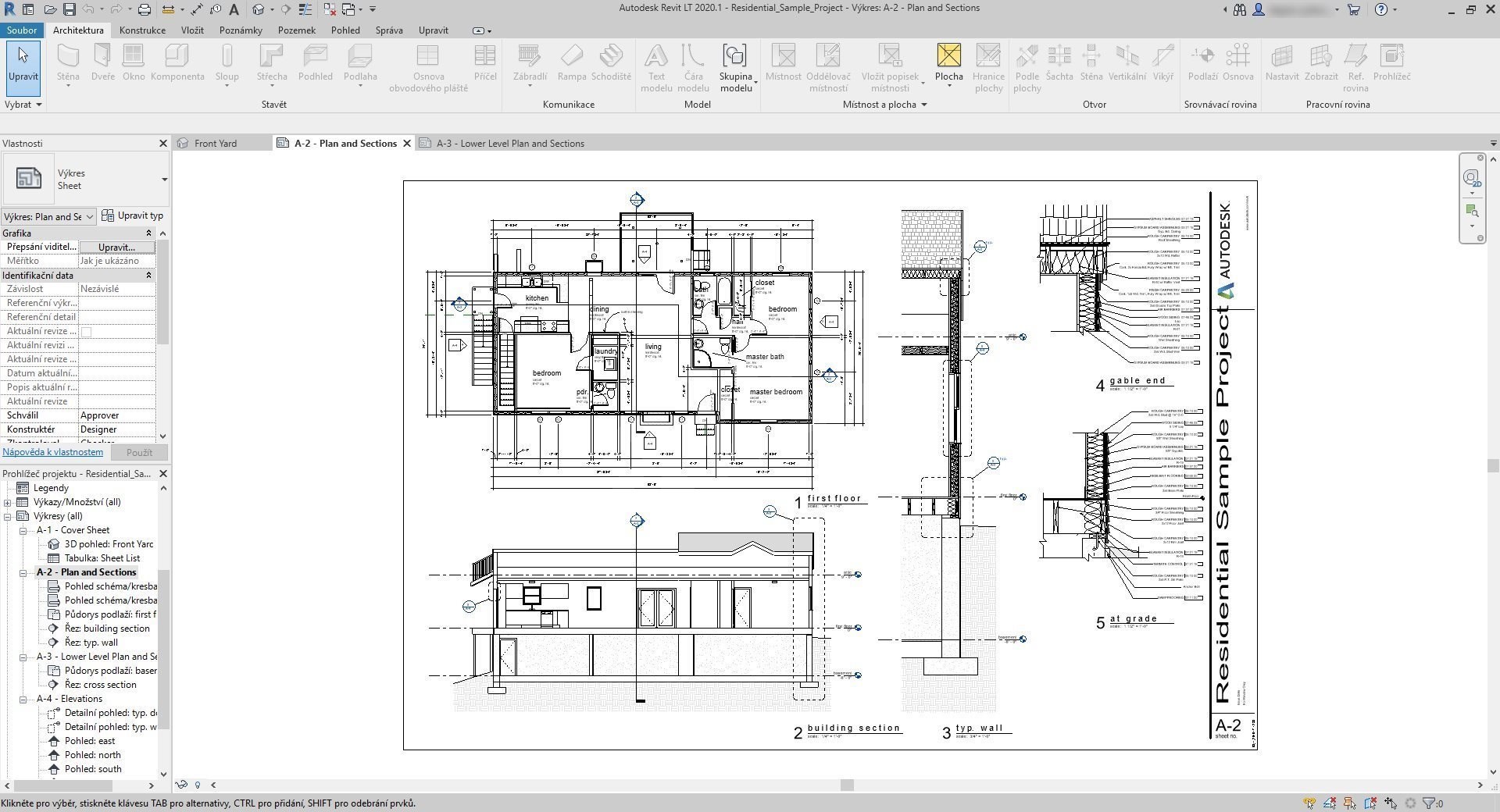Screen dimensions: 1500x812
Task: Select the Vikýř dormer opening tool
Action: click(1163, 63)
